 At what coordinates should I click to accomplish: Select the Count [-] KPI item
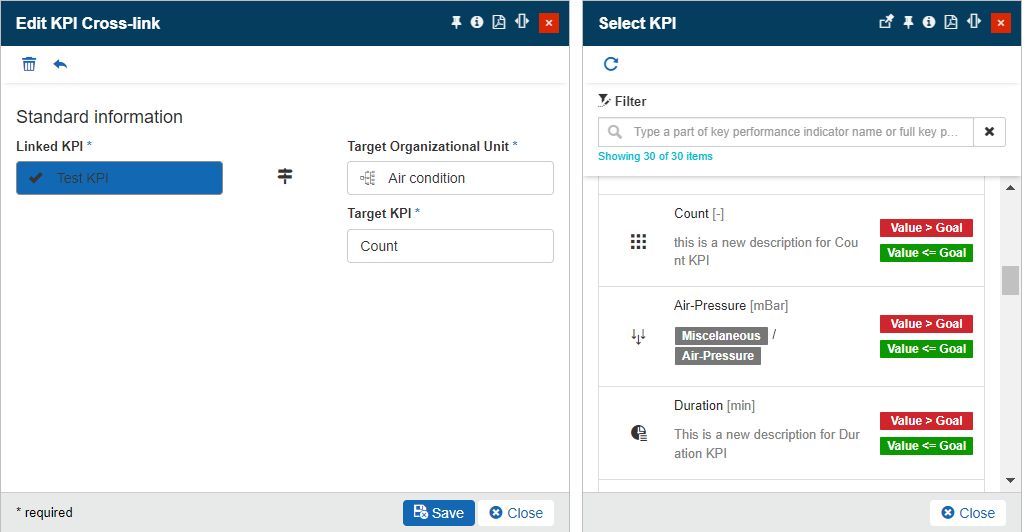(x=791, y=240)
